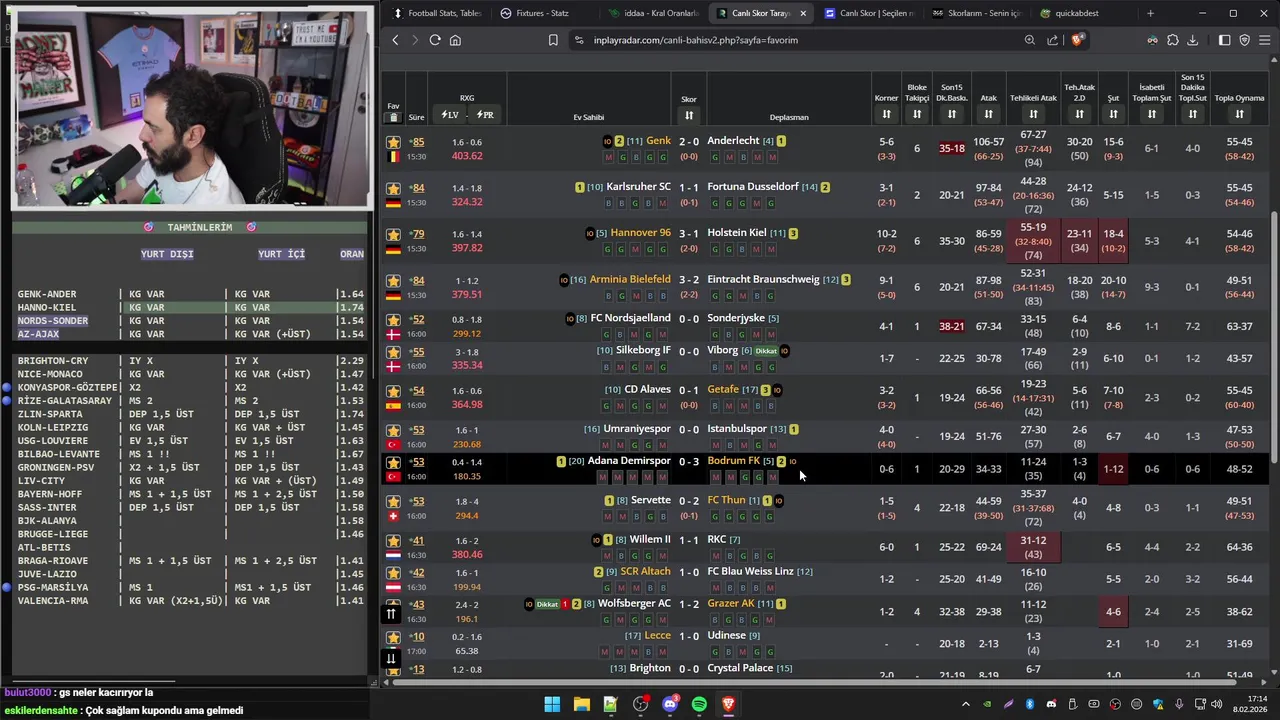Open browser extensions menu
Viewport: 1280px width, 720px height.
[1173, 40]
